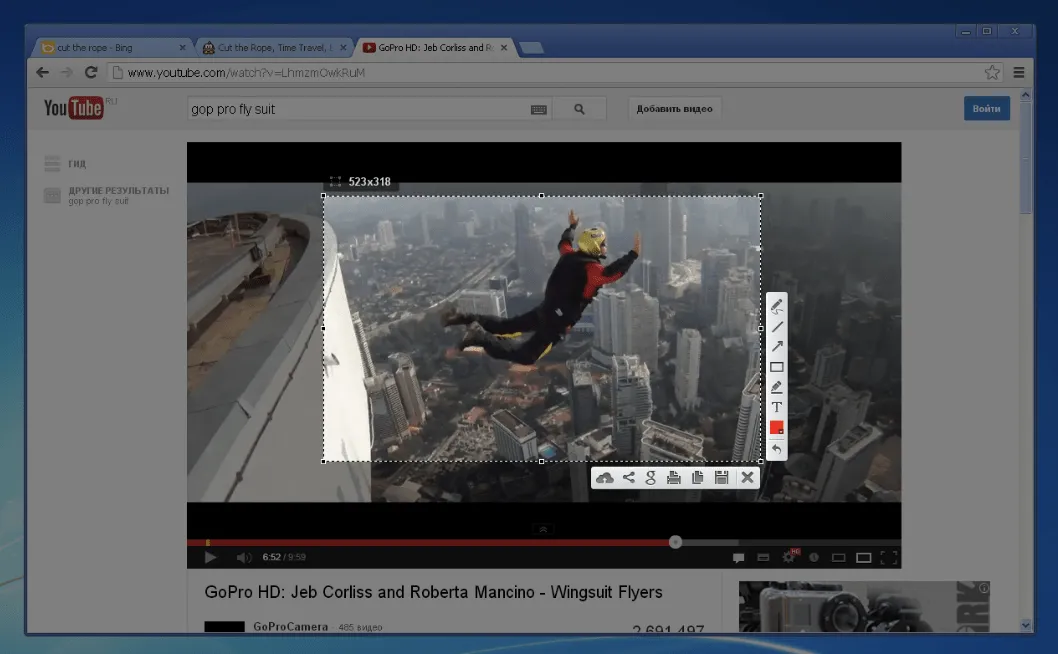Switch to the 'Cut the Rope, Time Travel' tab
Screen dimensions: 1058x654
[274, 48]
